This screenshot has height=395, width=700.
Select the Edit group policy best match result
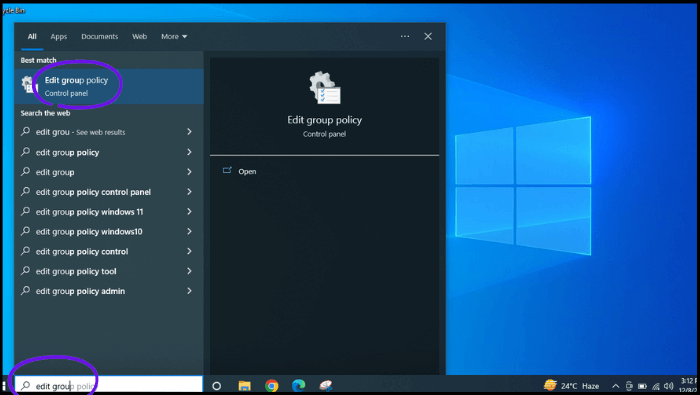pyautogui.click(x=108, y=86)
